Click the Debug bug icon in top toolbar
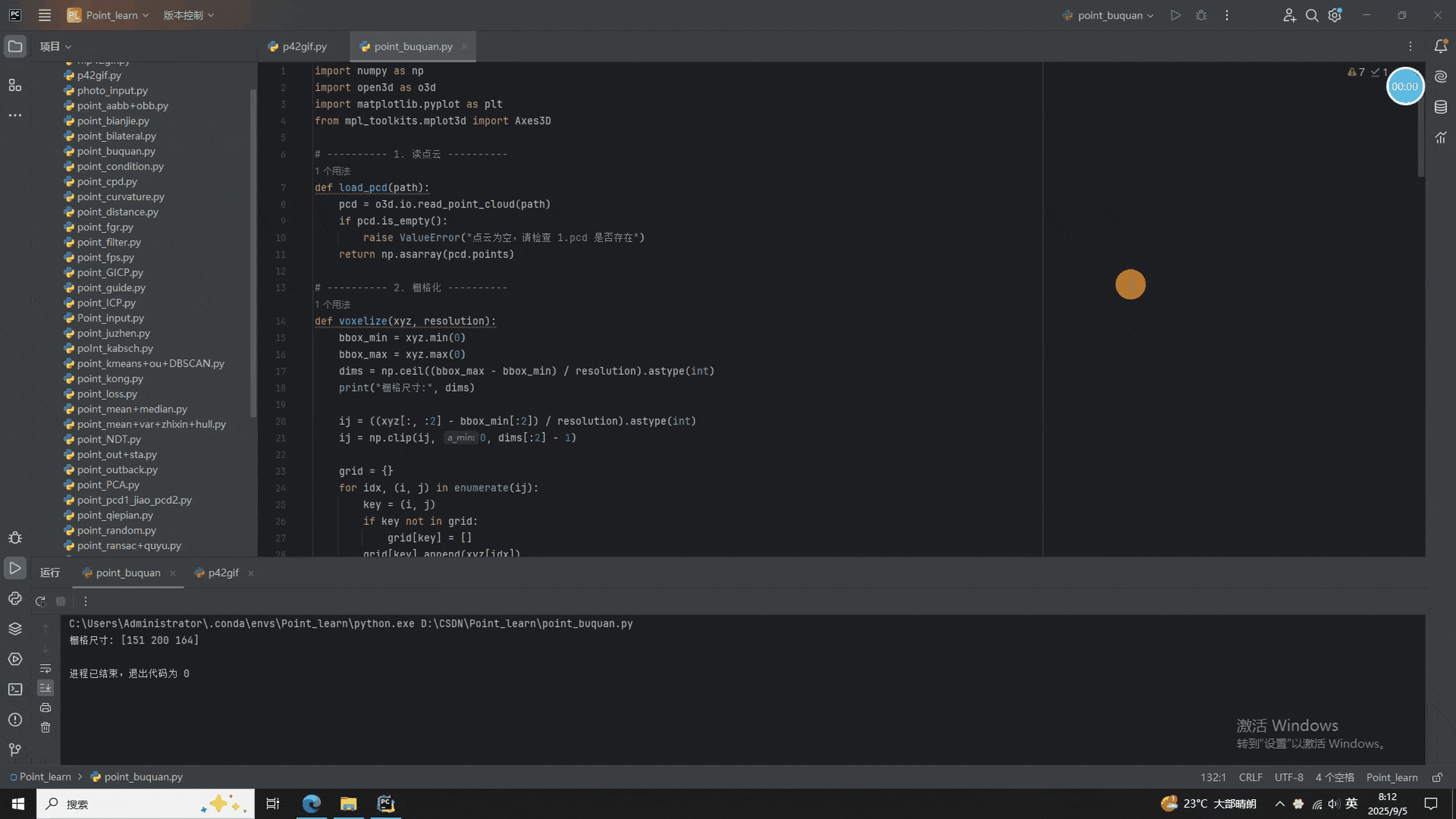 pyautogui.click(x=1201, y=15)
